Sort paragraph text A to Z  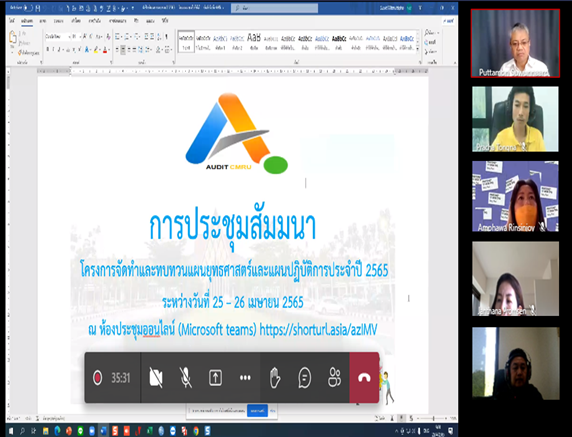[159, 36]
